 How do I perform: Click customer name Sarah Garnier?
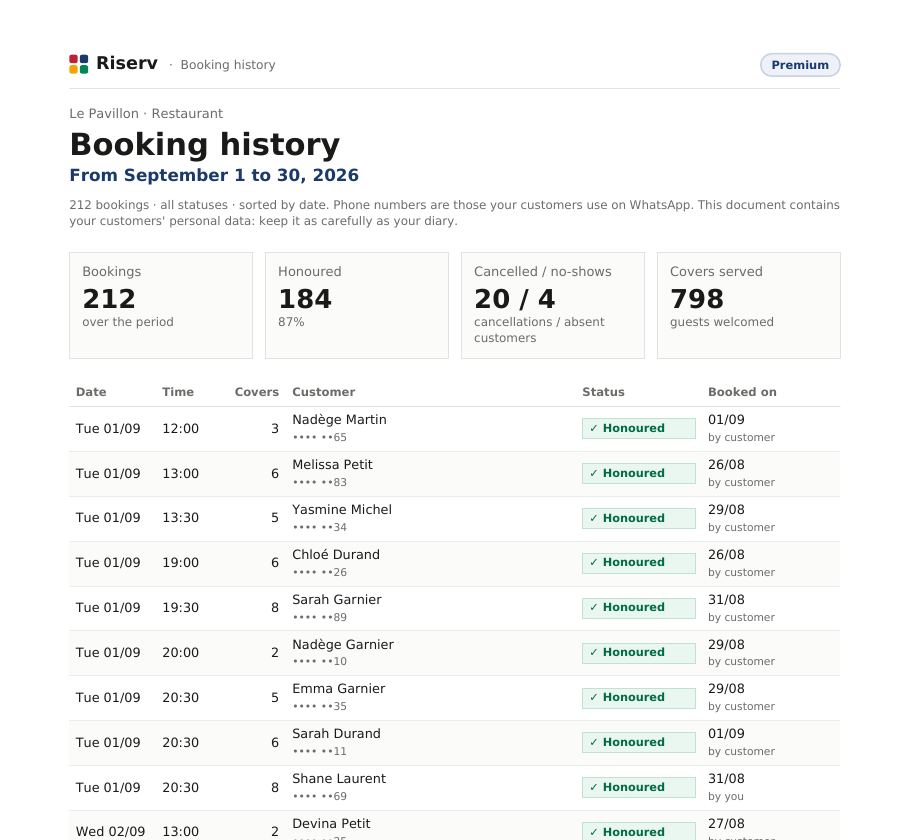point(337,600)
